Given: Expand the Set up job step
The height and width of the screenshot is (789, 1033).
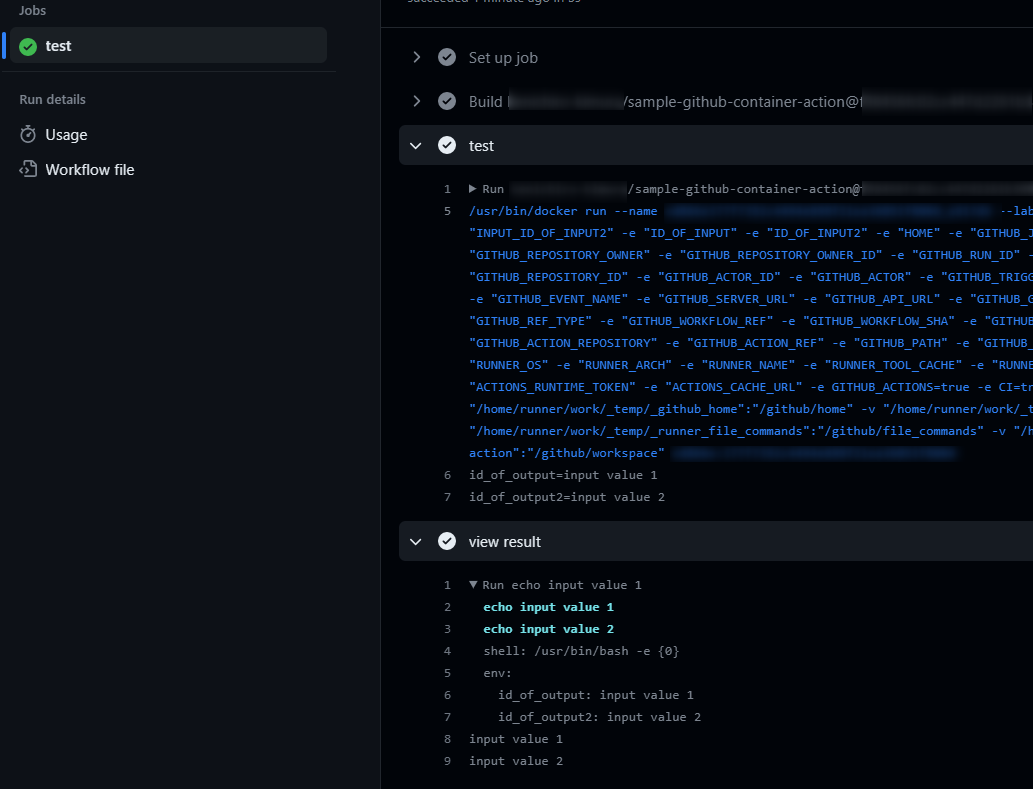Looking at the screenshot, I should 416,57.
